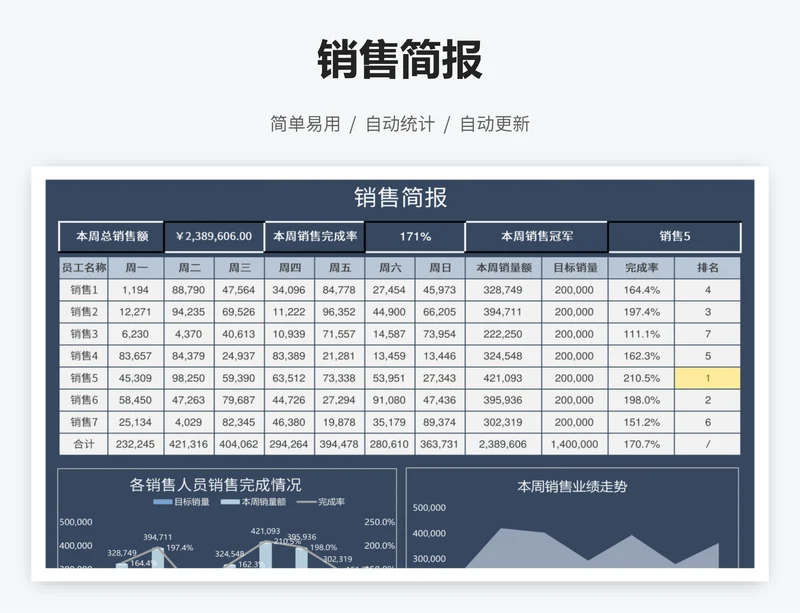Select cell with value 421,093 in the table
The height and width of the screenshot is (613, 800).
(x=503, y=378)
